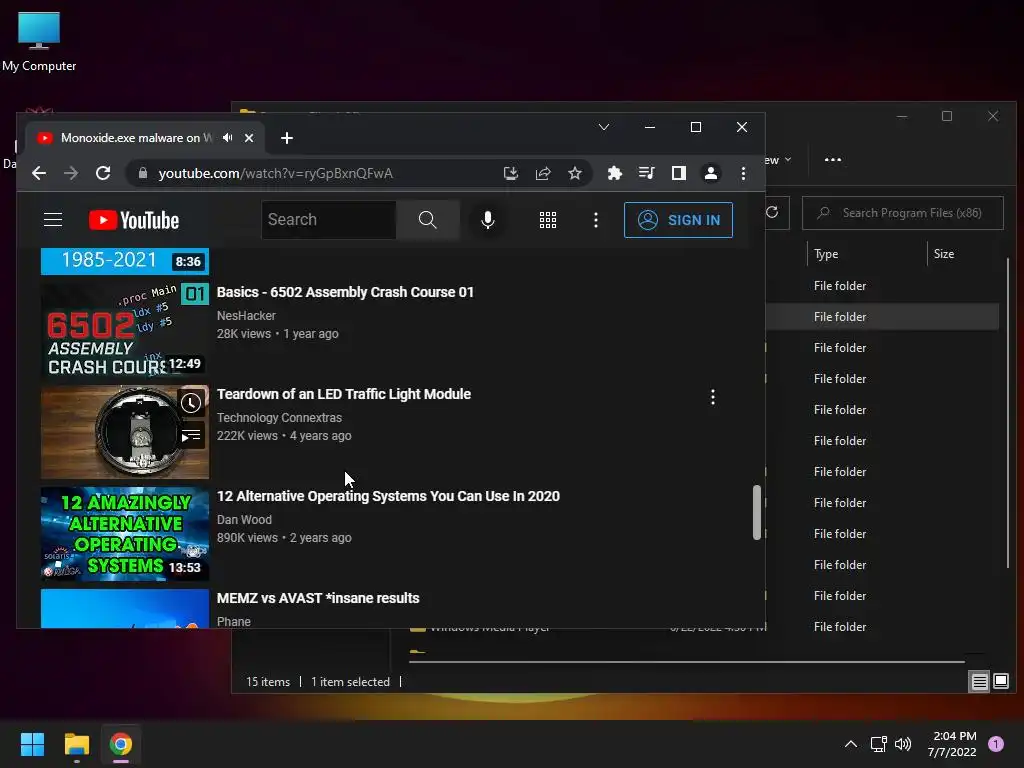Open Chrome three-dot menu

(x=743, y=173)
